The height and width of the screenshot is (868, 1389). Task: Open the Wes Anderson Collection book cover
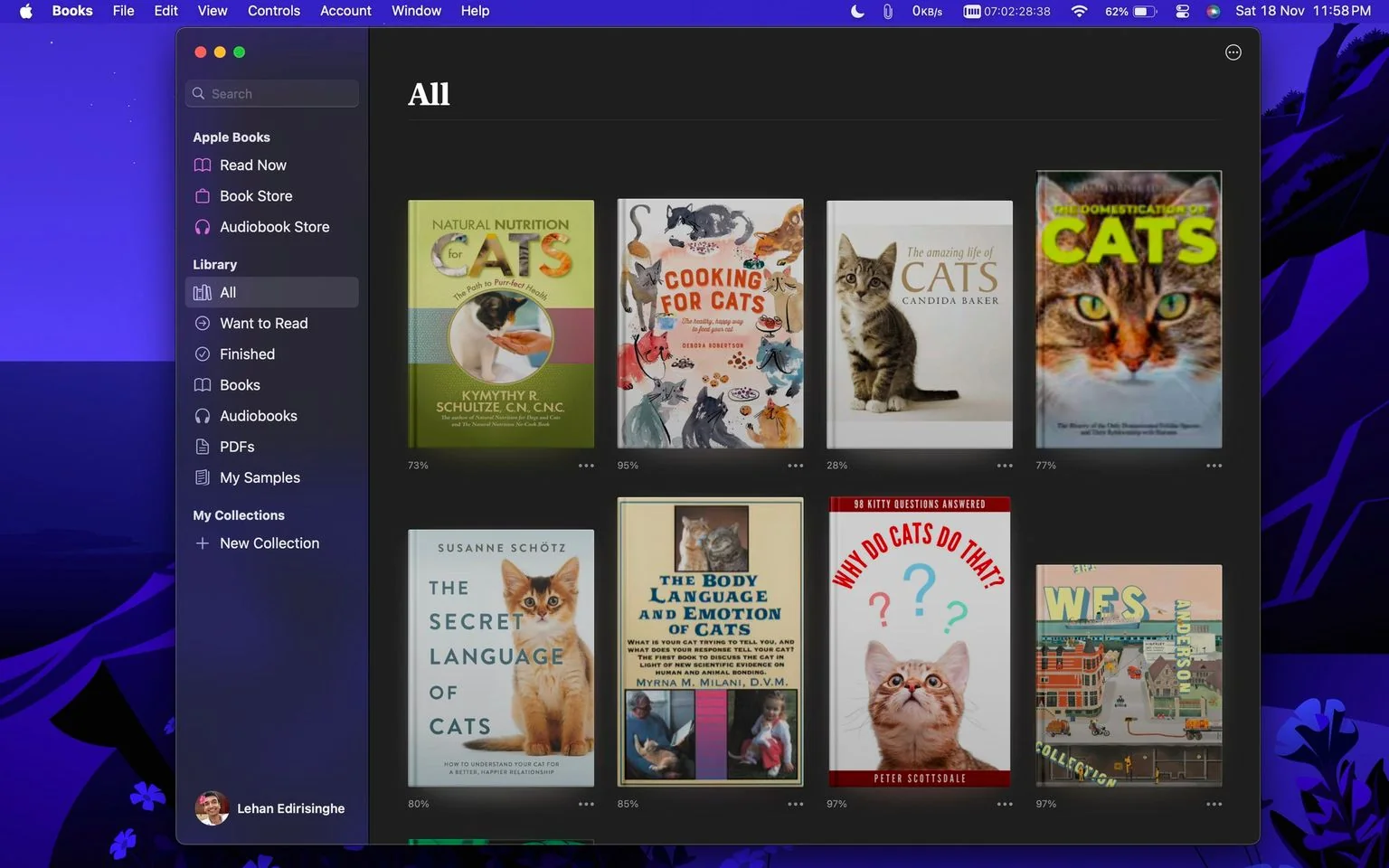point(1129,675)
